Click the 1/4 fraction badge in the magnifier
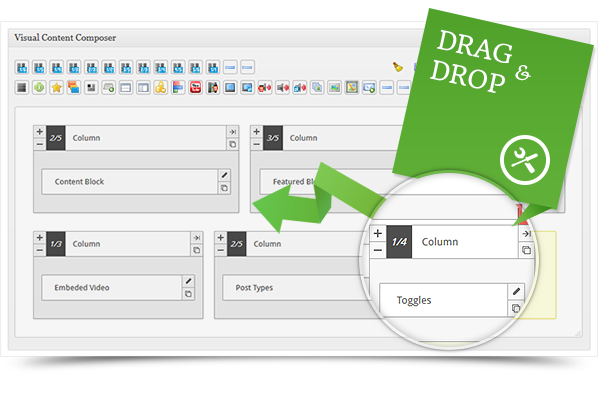The image size is (600, 394). 399,242
